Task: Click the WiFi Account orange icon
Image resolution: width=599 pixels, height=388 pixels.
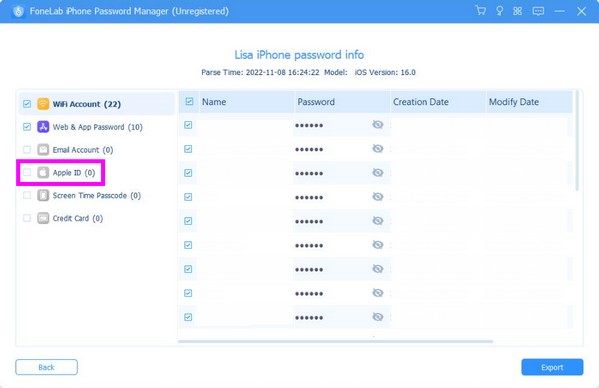Action: [x=43, y=104]
